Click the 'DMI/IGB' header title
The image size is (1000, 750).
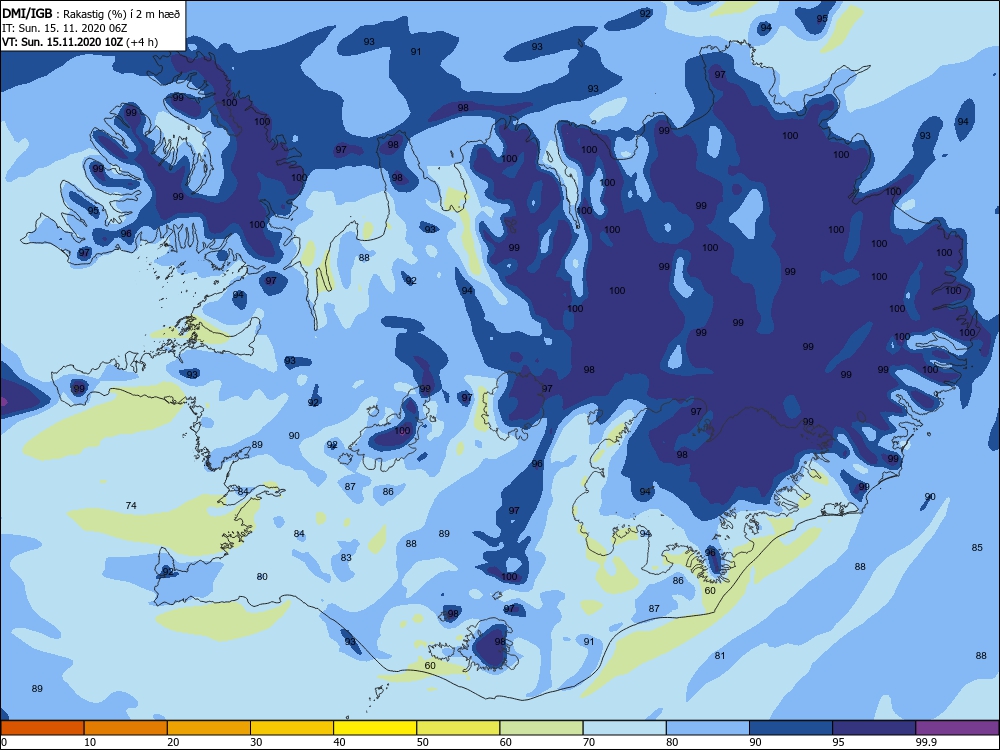pos(27,14)
